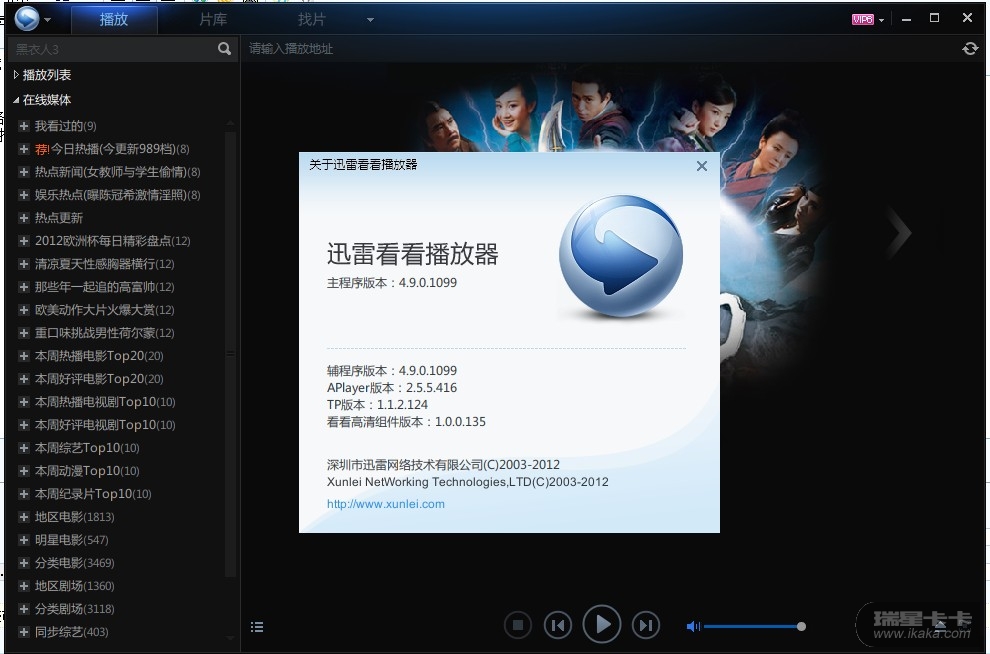Open the VIP6 membership badge
The width and height of the screenshot is (990, 654).
coord(862,20)
